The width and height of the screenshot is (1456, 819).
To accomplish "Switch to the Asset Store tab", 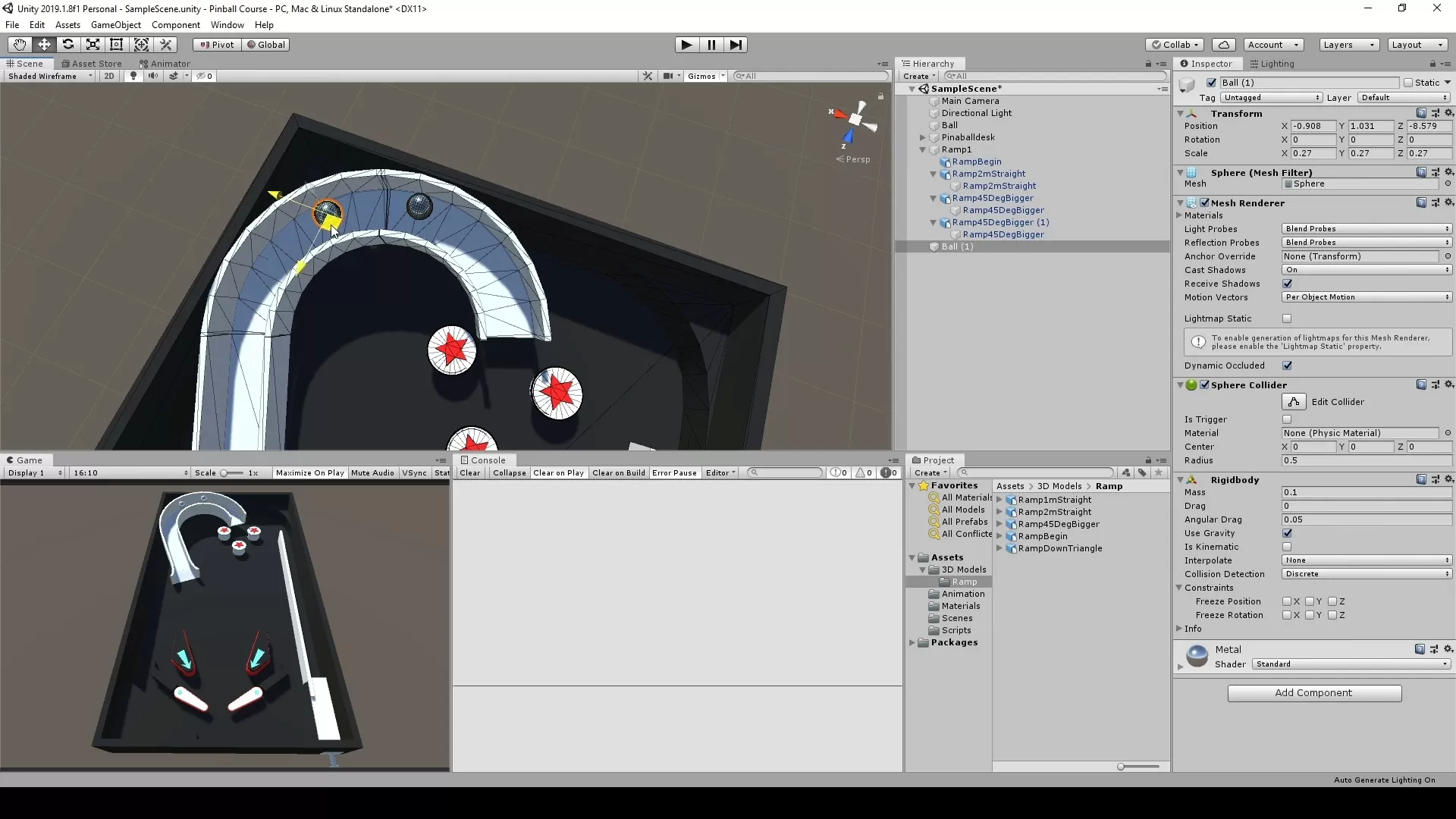I will point(92,64).
